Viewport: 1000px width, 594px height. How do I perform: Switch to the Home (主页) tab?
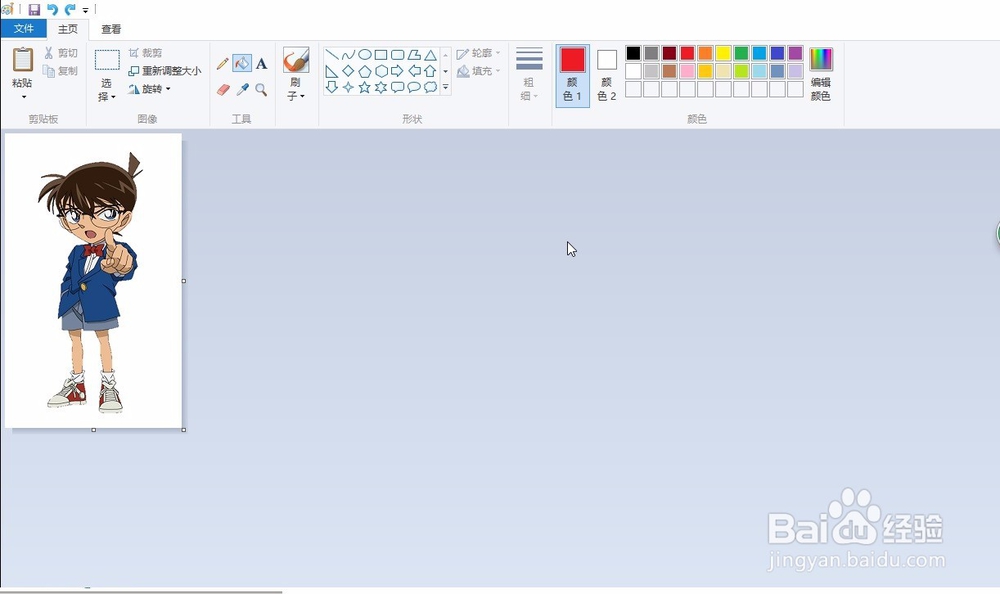tap(68, 29)
